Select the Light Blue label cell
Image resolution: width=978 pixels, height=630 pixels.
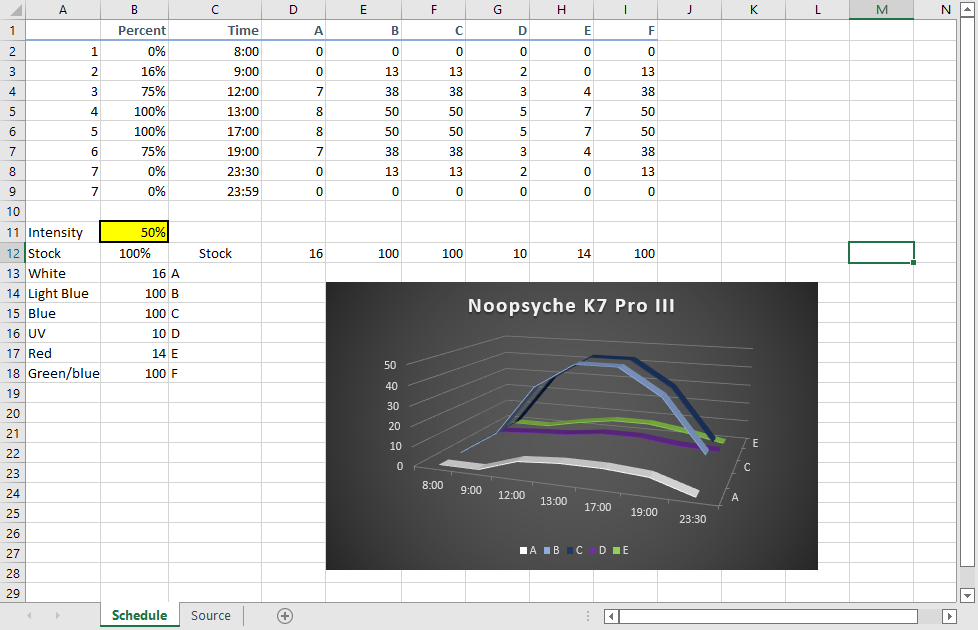point(63,293)
